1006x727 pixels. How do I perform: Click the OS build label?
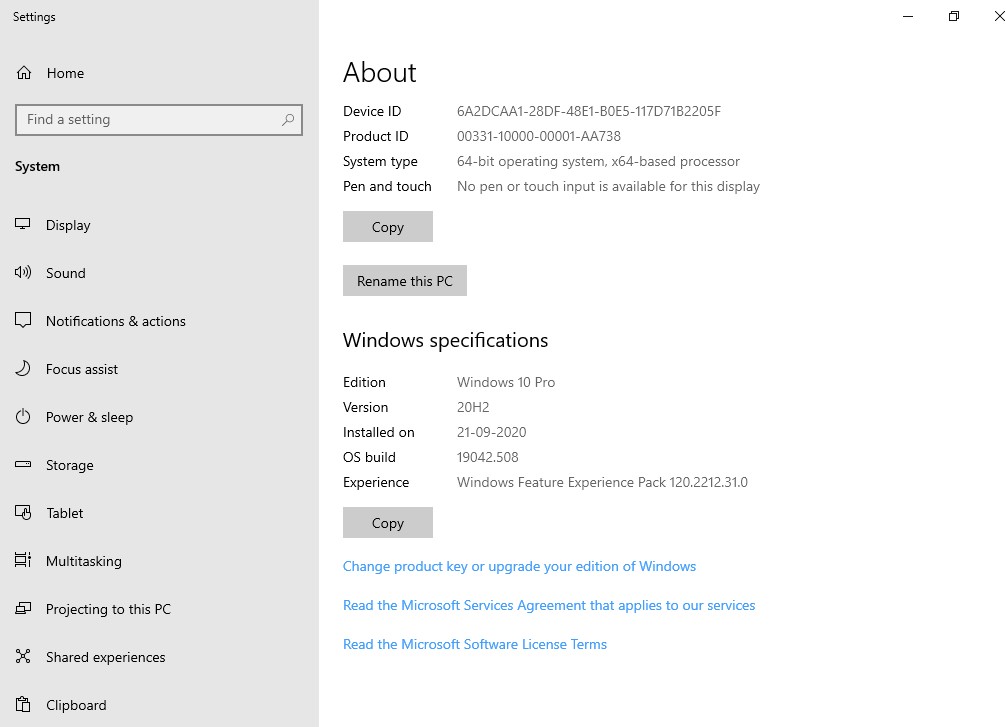[x=369, y=457]
